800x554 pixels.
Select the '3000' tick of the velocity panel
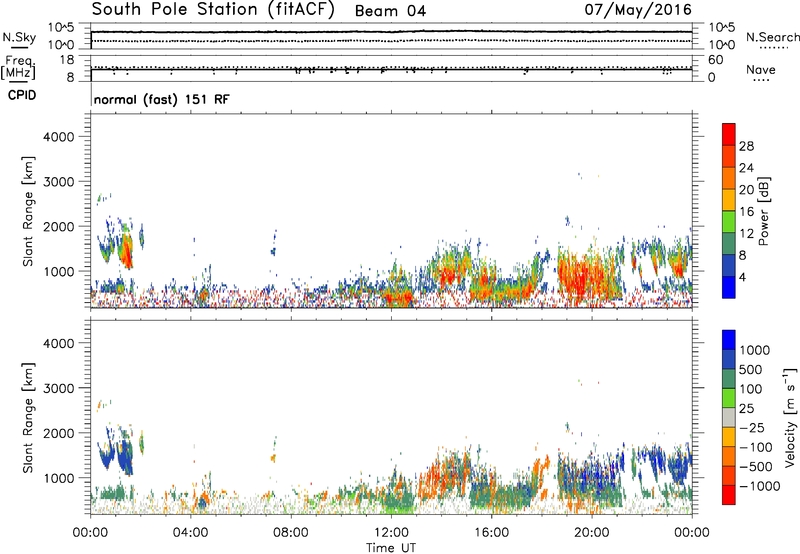(x=59, y=388)
